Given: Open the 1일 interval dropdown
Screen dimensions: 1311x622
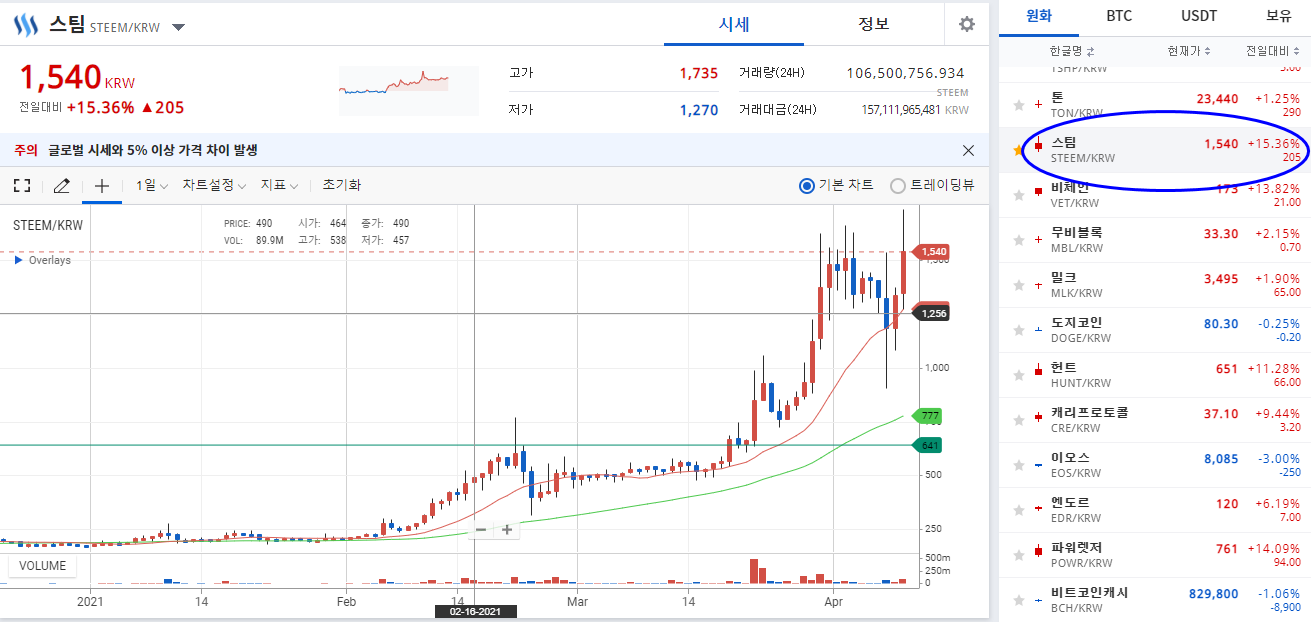Looking at the screenshot, I should (152, 185).
